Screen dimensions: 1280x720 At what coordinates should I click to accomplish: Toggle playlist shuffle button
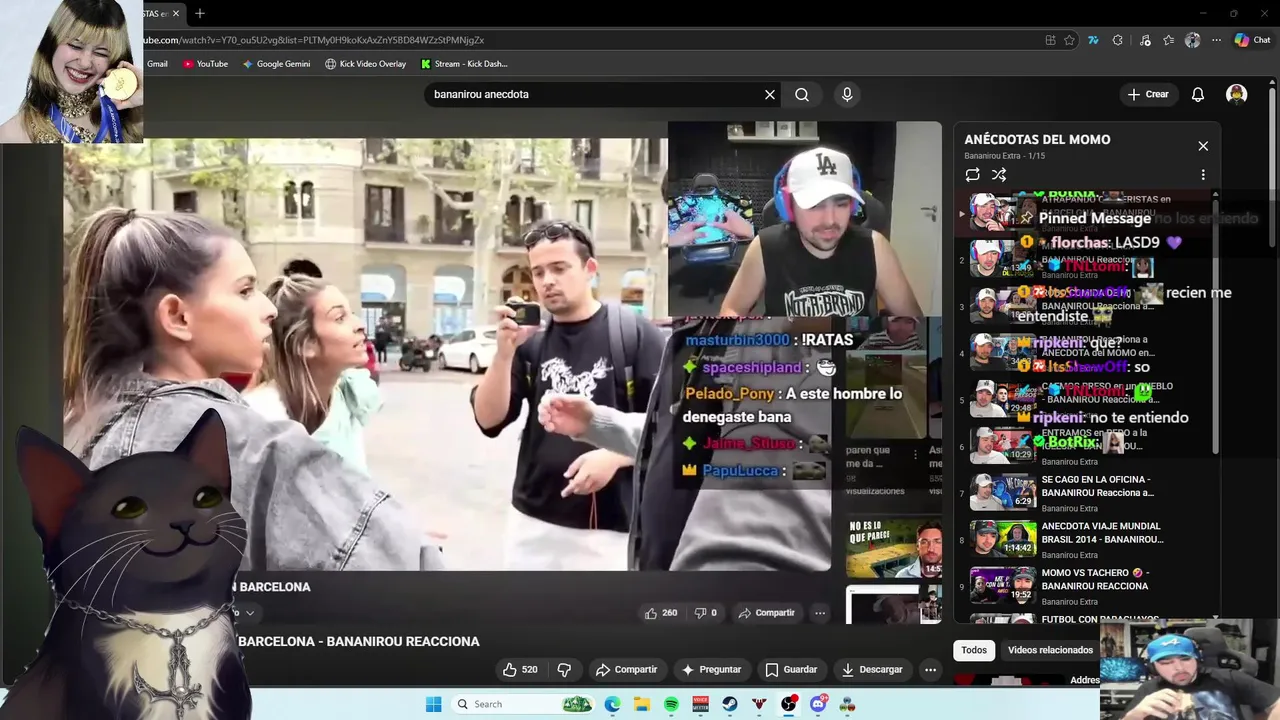pos(999,174)
